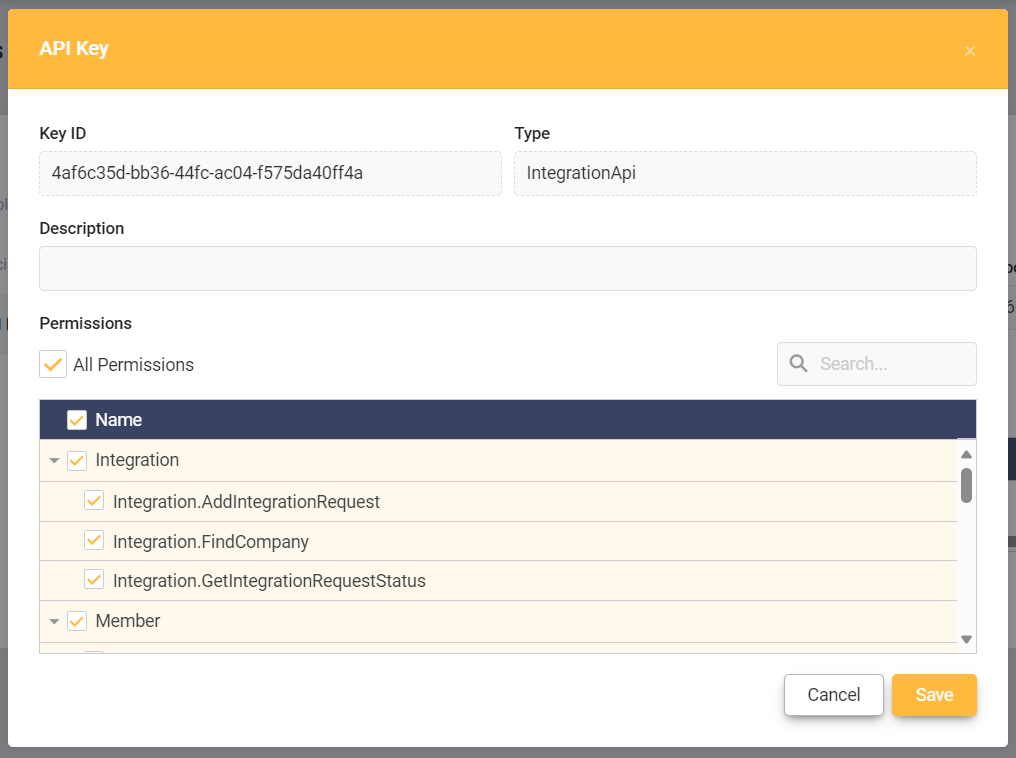Uncheck Integration.AddIntegrationRequest permission
Image resolution: width=1016 pixels, height=758 pixels.
tap(93, 501)
